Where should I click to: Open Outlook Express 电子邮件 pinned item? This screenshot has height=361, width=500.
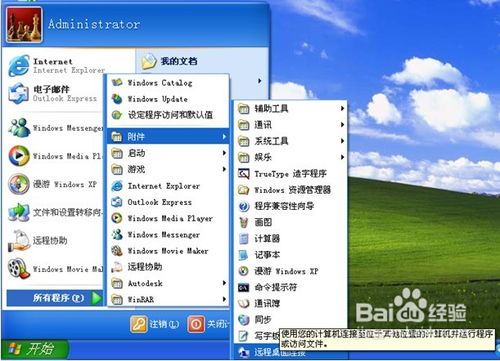click(53, 94)
